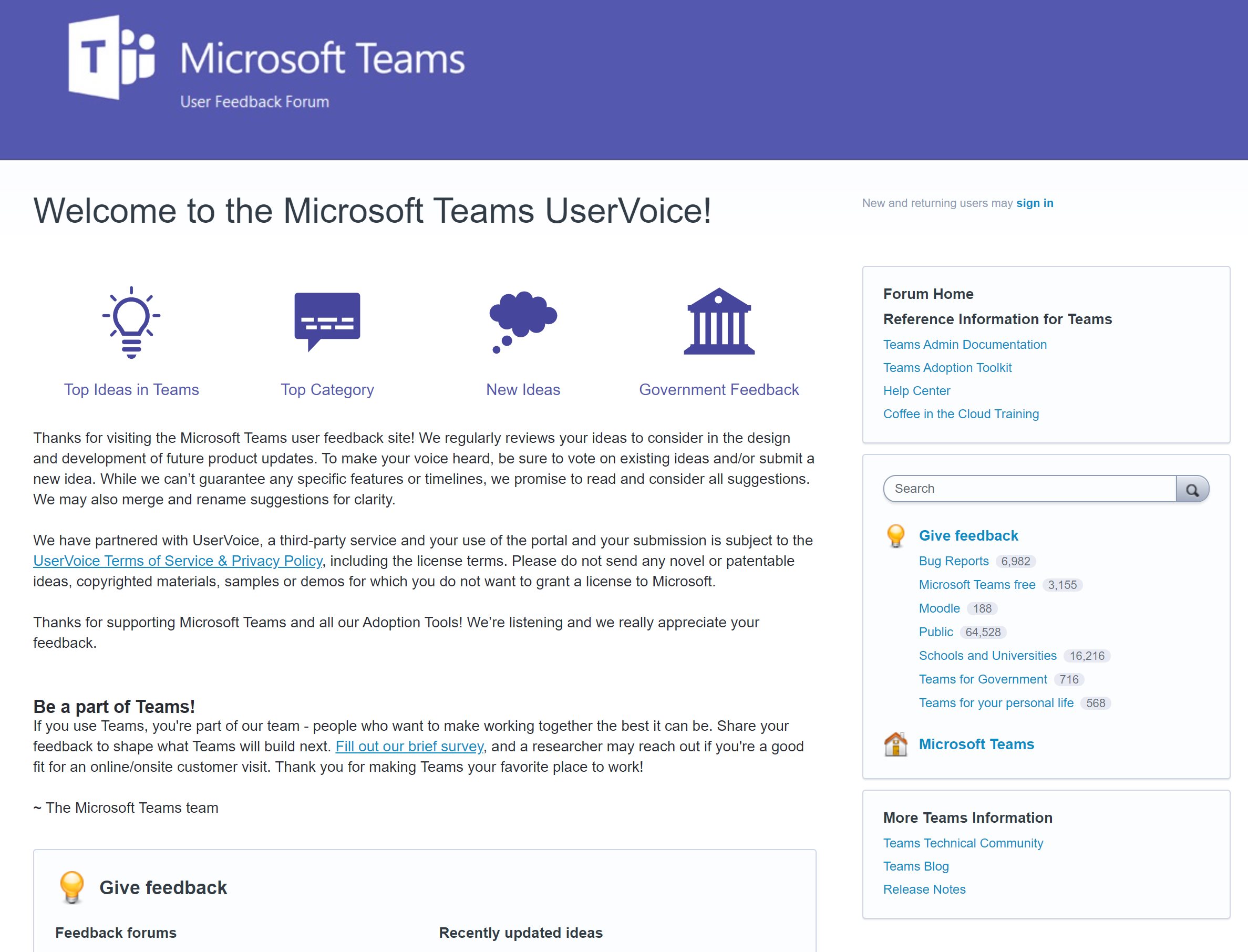Open Teams for Government forum
The height and width of the screenshot is (952, 1248).
click(983, 679)
